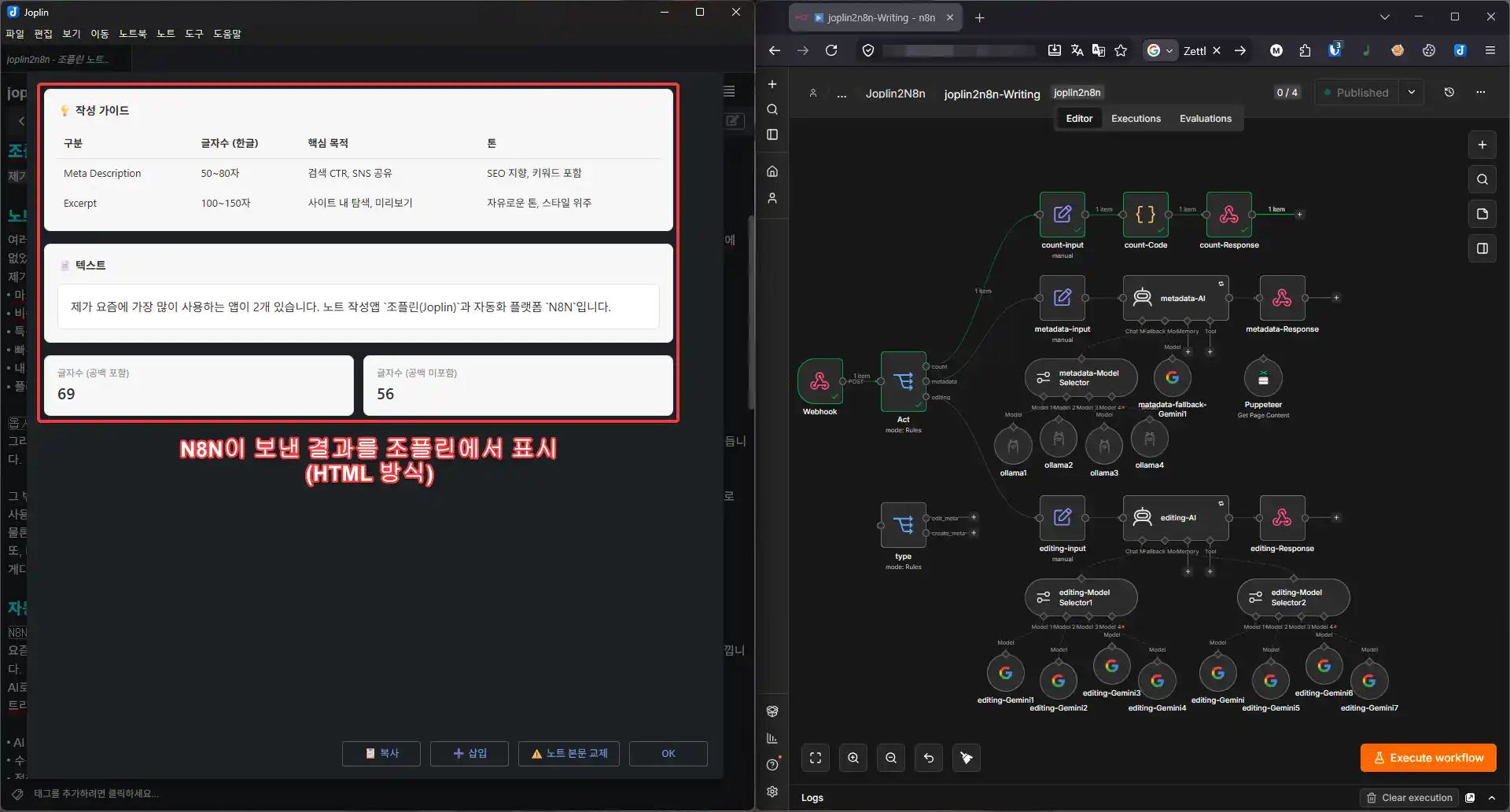Open canvas node search magnifier button
The height and width of the screenshot is (812, 1510).
(1482, 179)
